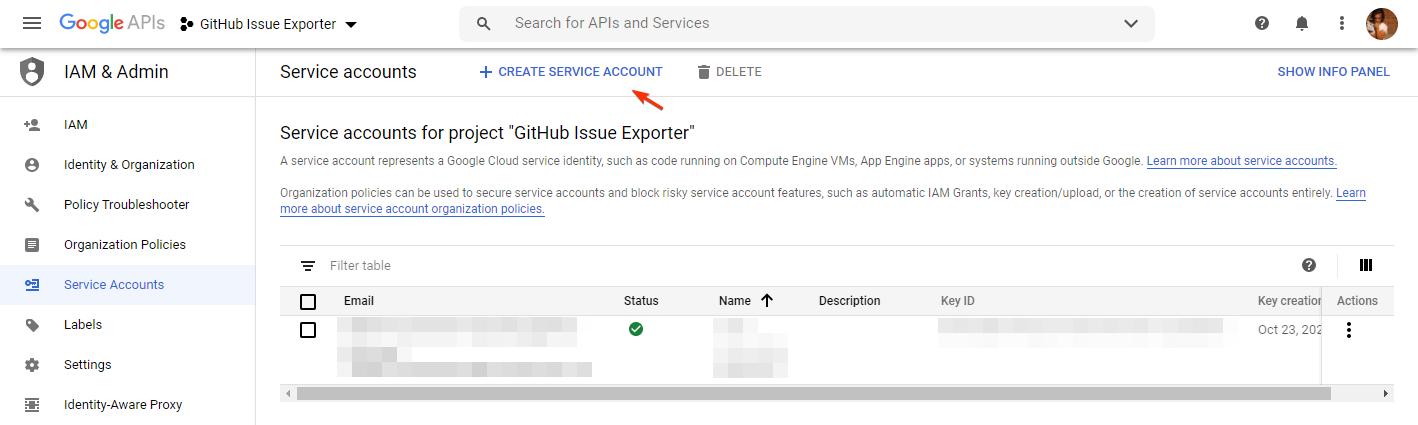Open the row Actions three-dot menu
Viewport: 1418px width, 425px height.
[x=1349, y=330]
